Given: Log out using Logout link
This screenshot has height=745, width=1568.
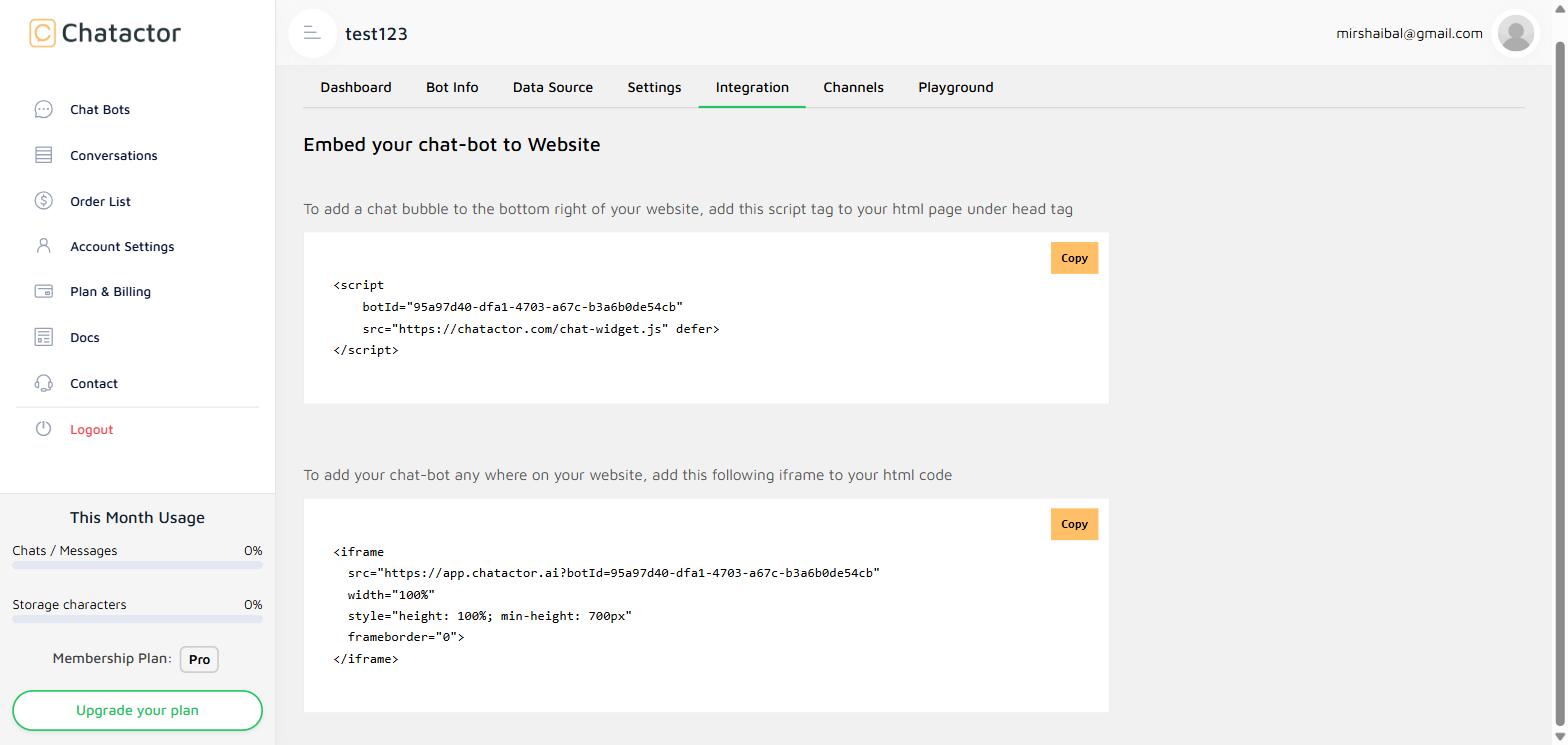Looking at the screenshot, I should pos(91,429).
